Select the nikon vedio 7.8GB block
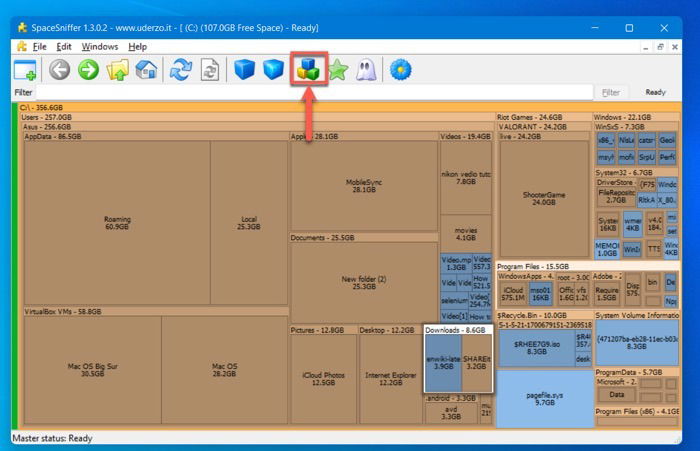Viewport: 700px width, 451px height. point(466,178)
